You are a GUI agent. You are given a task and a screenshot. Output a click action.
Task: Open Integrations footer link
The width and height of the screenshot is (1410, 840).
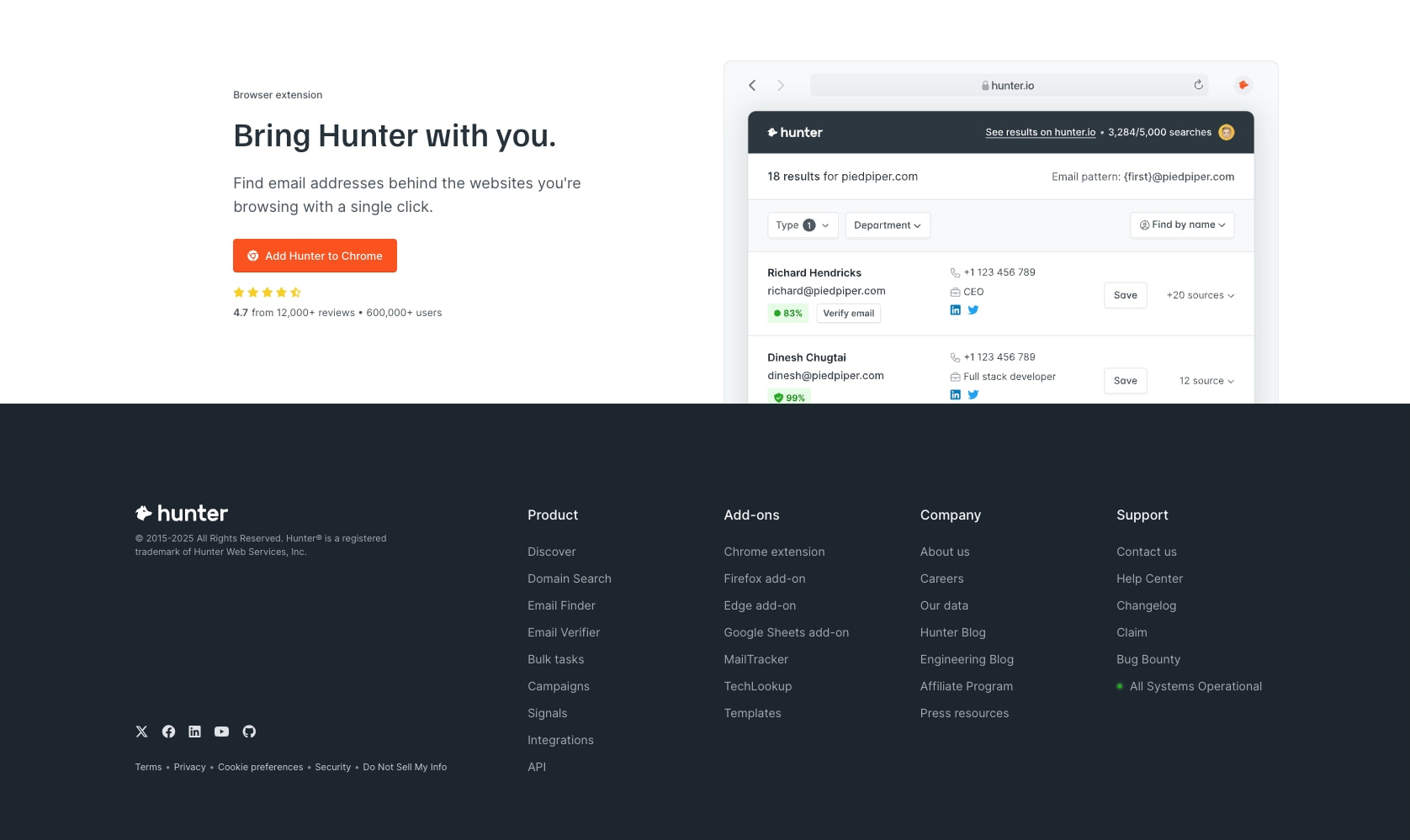[x=560, y=740]
